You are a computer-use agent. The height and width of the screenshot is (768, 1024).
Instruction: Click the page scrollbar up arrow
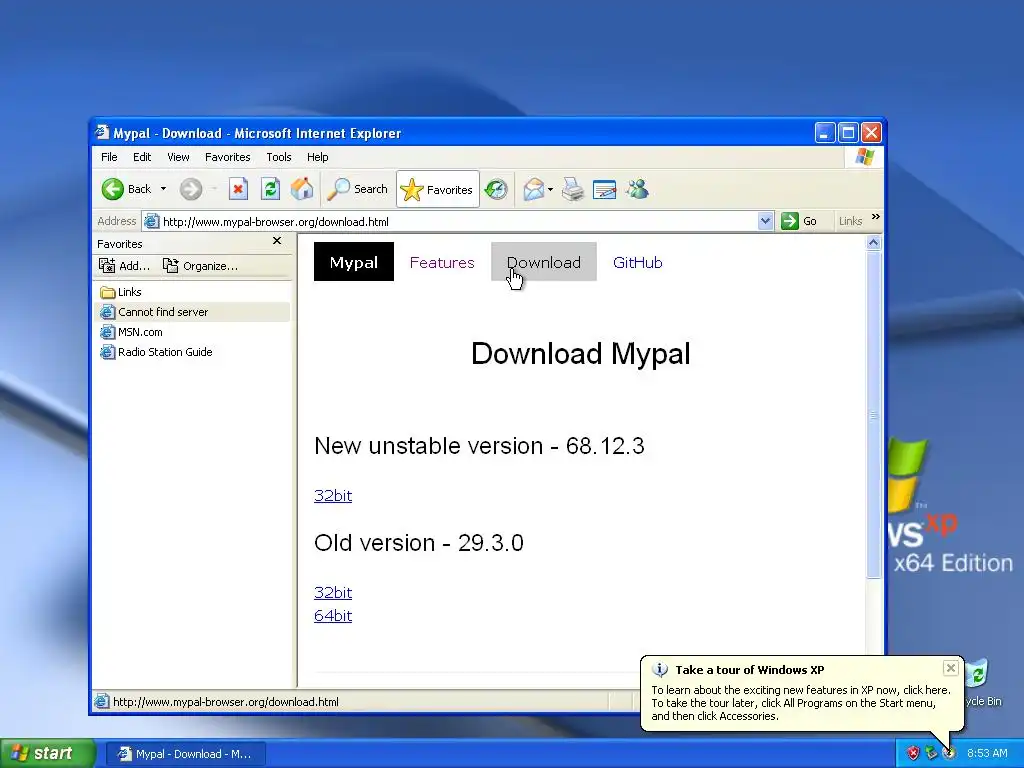[873, 243]
